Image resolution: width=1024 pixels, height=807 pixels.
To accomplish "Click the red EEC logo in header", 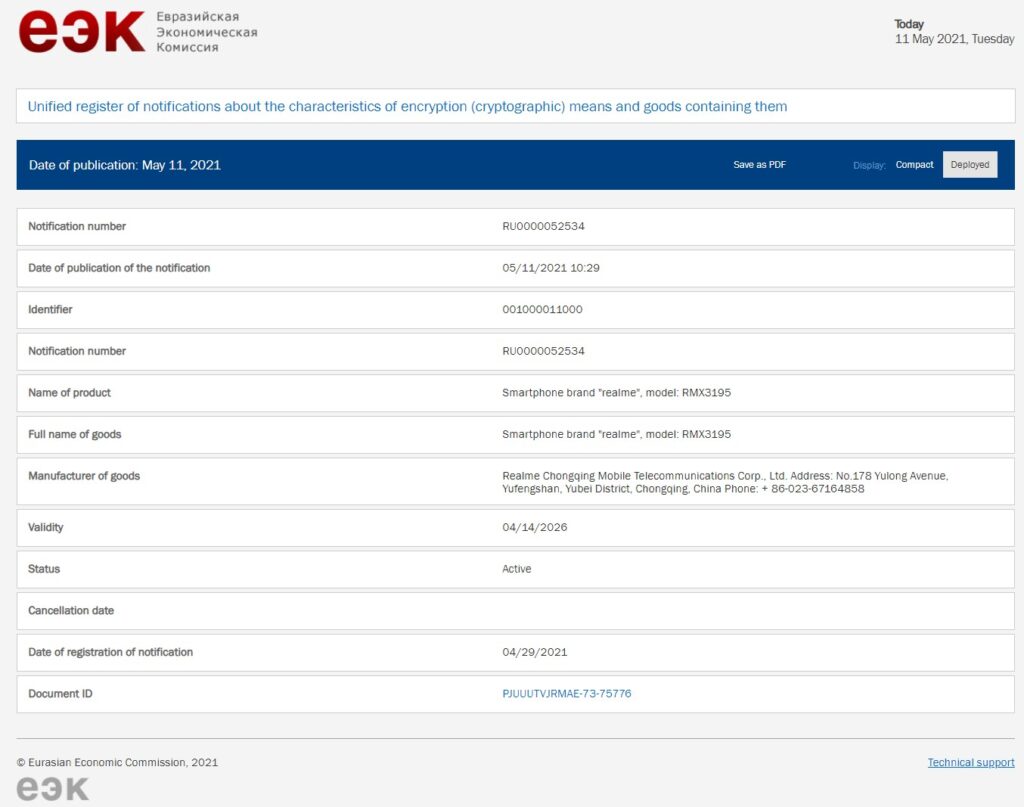I will (x=82, y=32).
